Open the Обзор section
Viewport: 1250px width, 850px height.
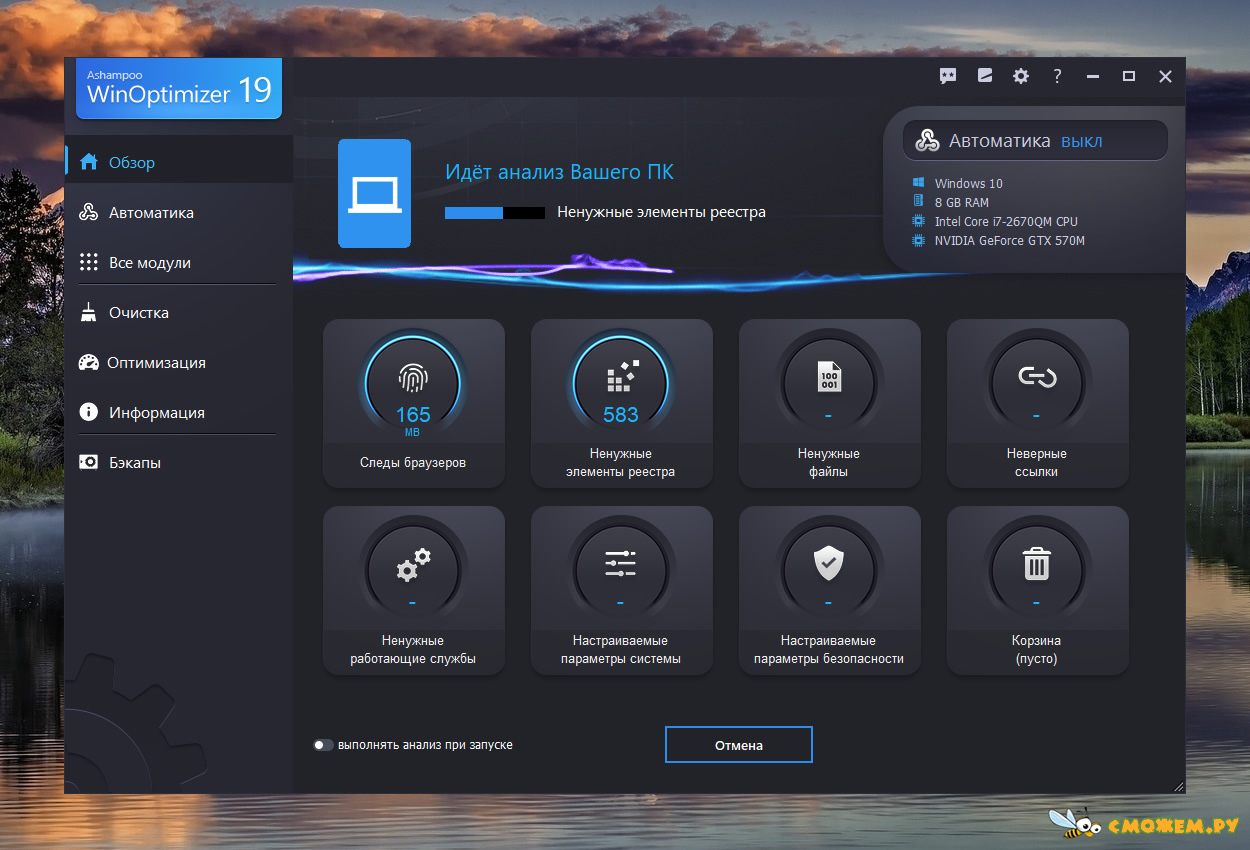[179, 162]
